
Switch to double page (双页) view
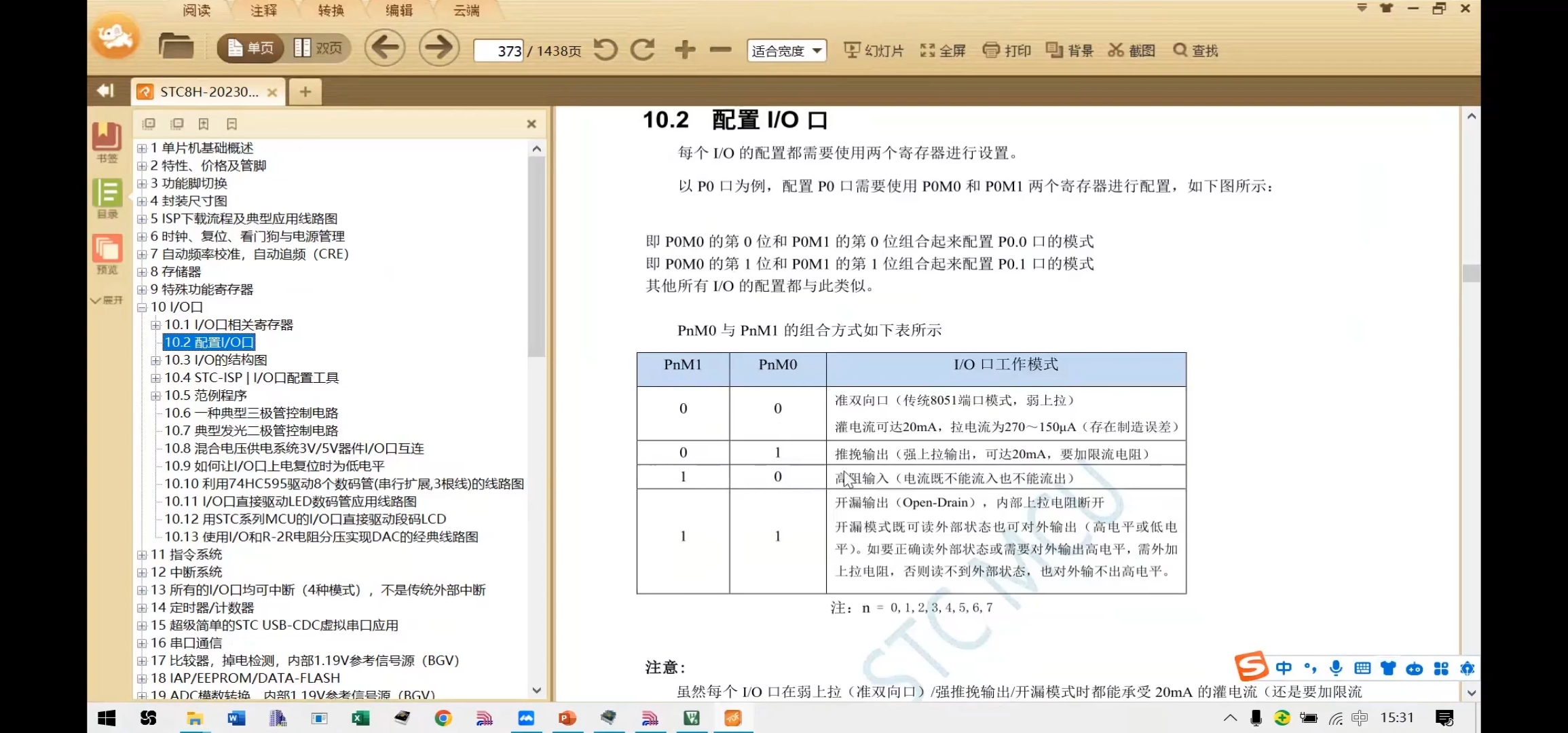click(x=318, y=48)
